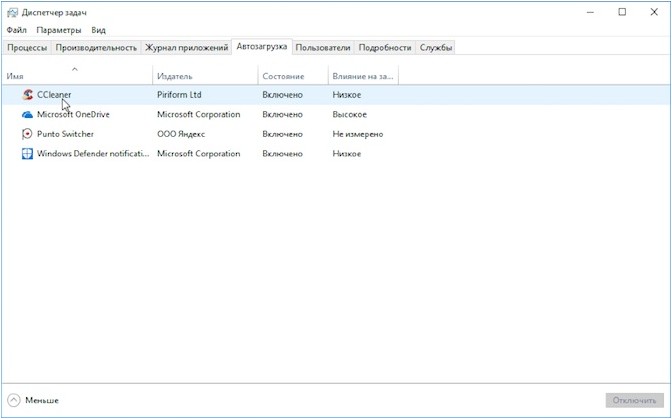
Task: Switch to the Службы tab
Action: (436, 48)
